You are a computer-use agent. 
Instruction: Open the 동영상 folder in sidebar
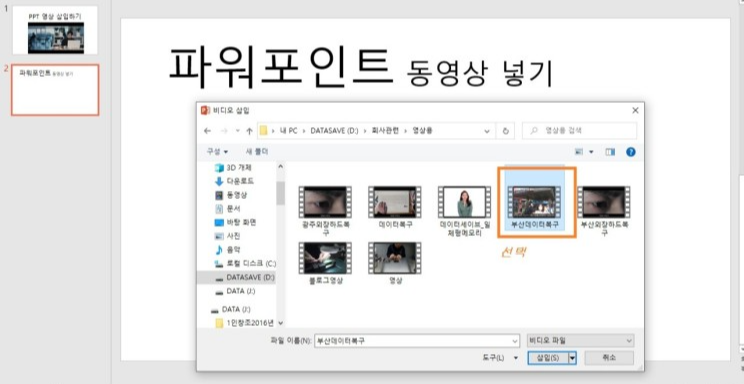click(231, 195)
